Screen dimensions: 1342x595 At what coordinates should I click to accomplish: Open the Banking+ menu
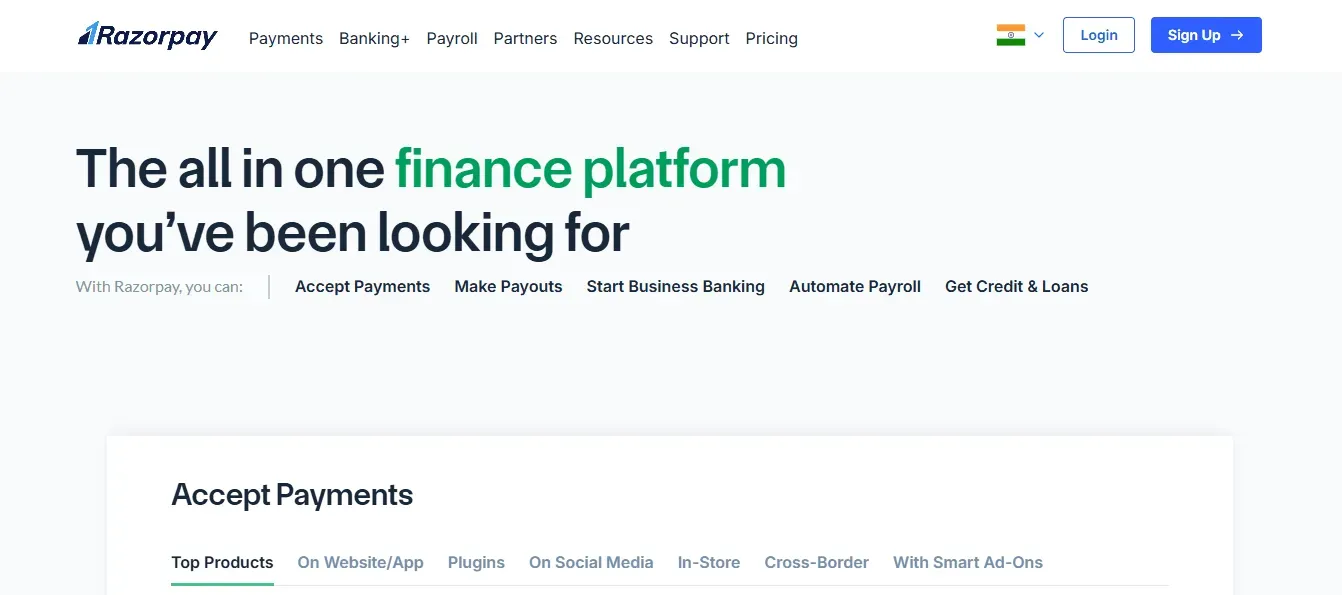coord(374,38)
